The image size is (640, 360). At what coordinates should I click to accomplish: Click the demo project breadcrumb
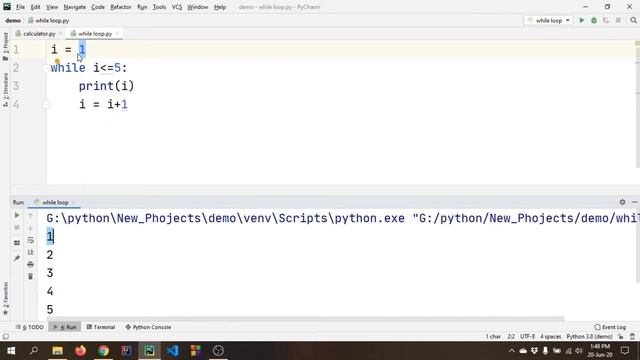pyautogui.click(x=13, y=20)
